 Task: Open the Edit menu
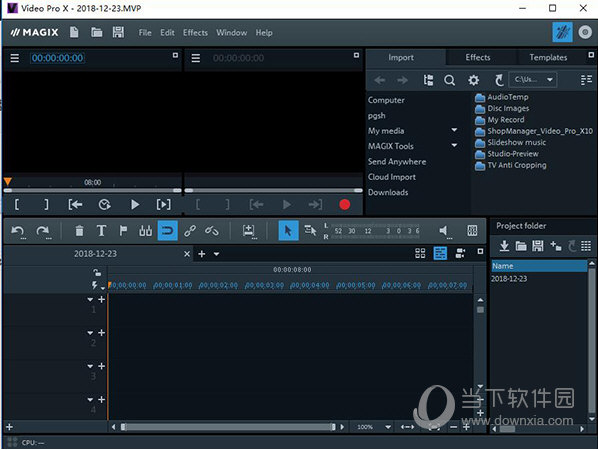tap(167, 33)
